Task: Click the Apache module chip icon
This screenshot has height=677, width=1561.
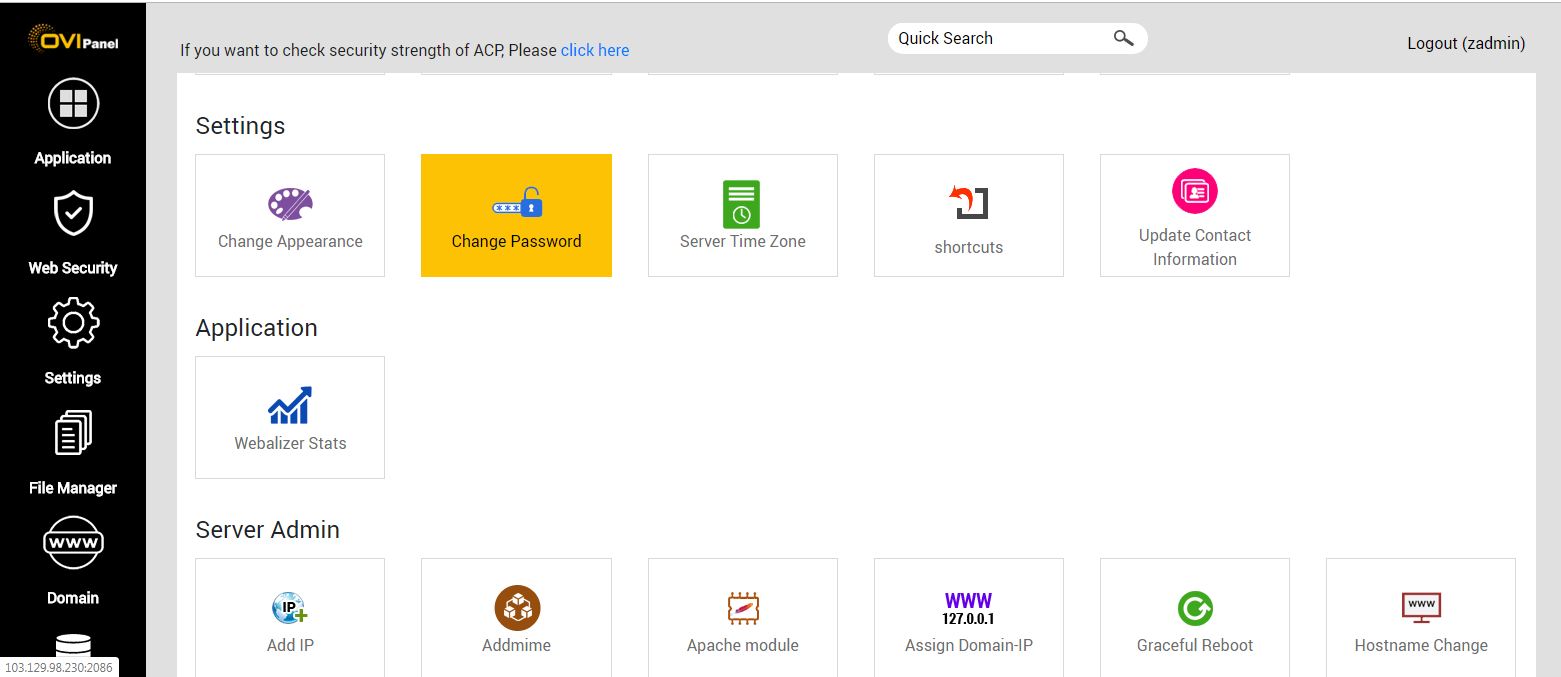Action: 743,608
